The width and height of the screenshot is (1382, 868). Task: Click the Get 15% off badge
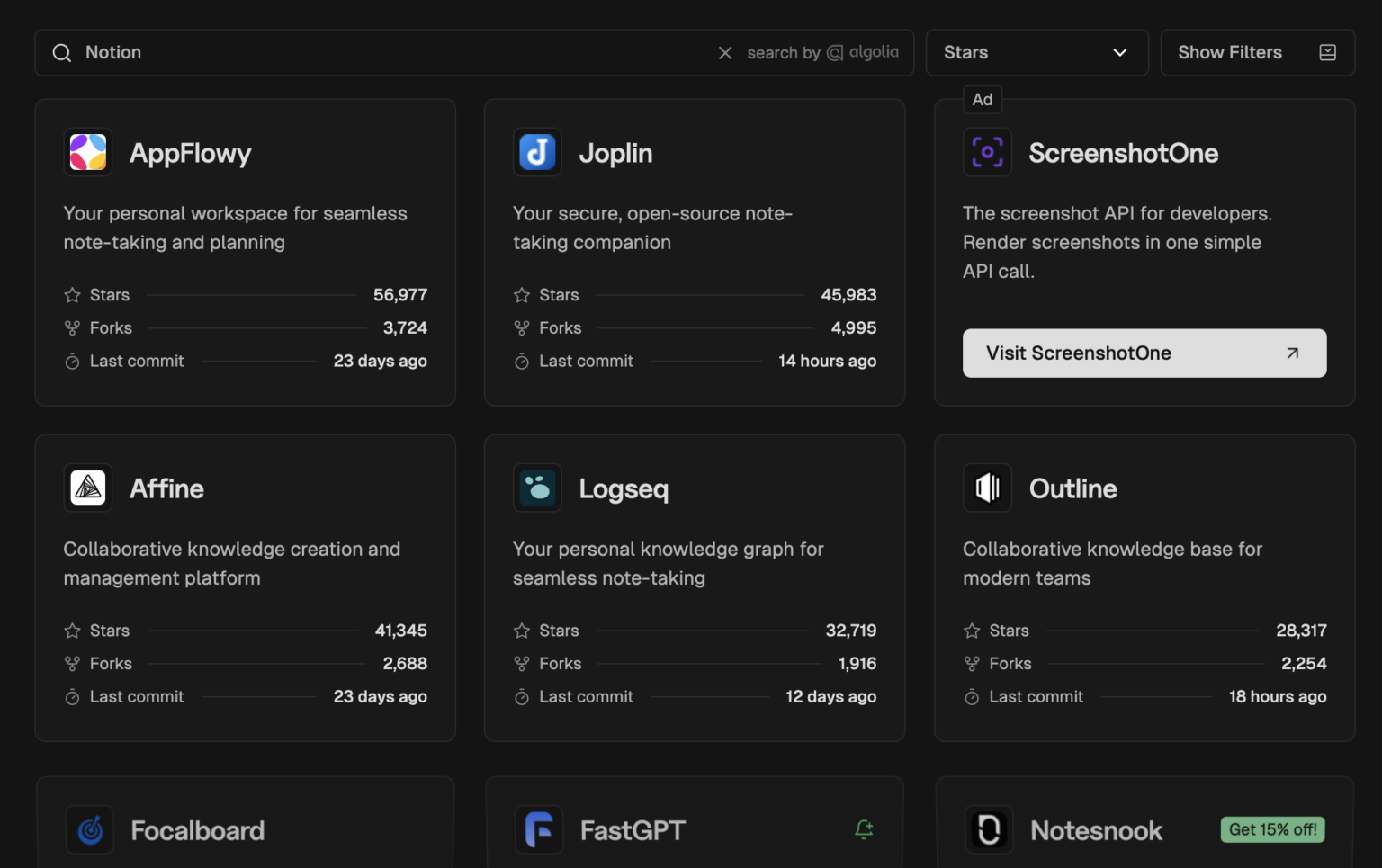tap(1271, 829)
